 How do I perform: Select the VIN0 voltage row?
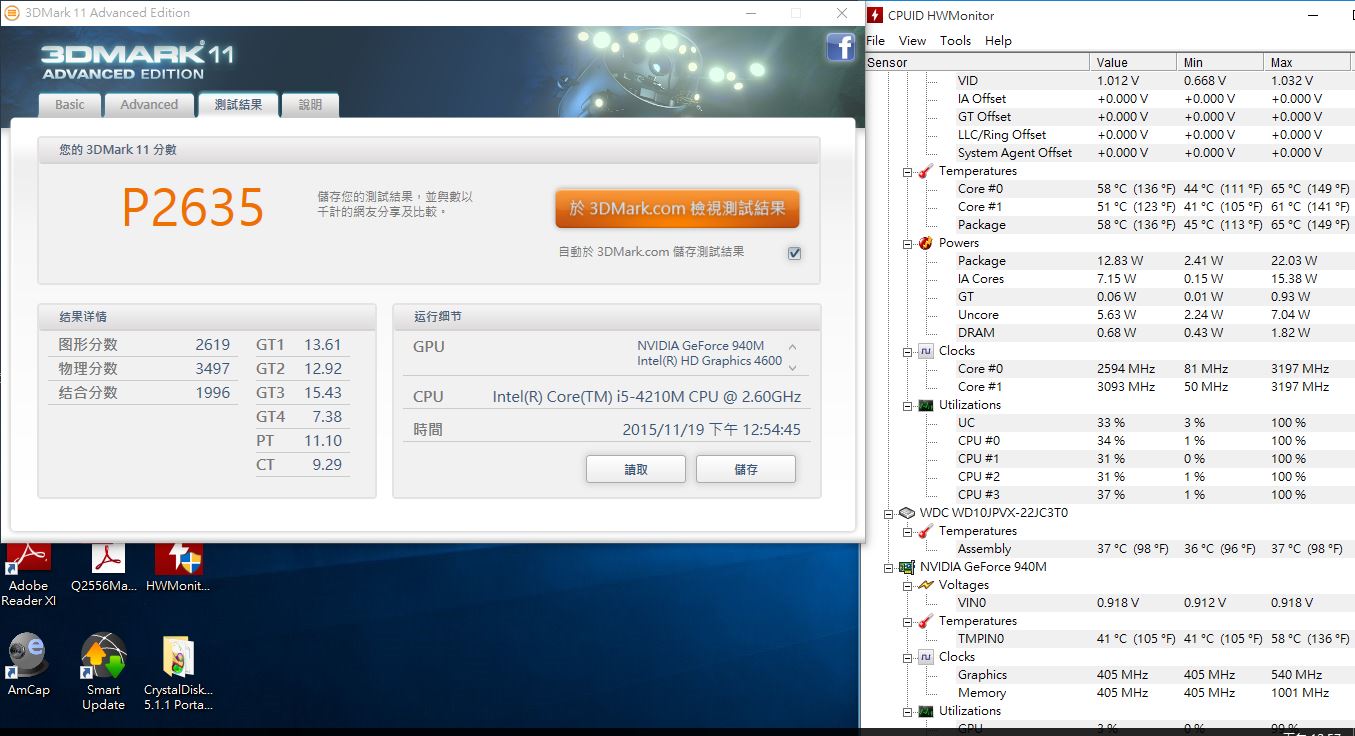pos(1110,603)
